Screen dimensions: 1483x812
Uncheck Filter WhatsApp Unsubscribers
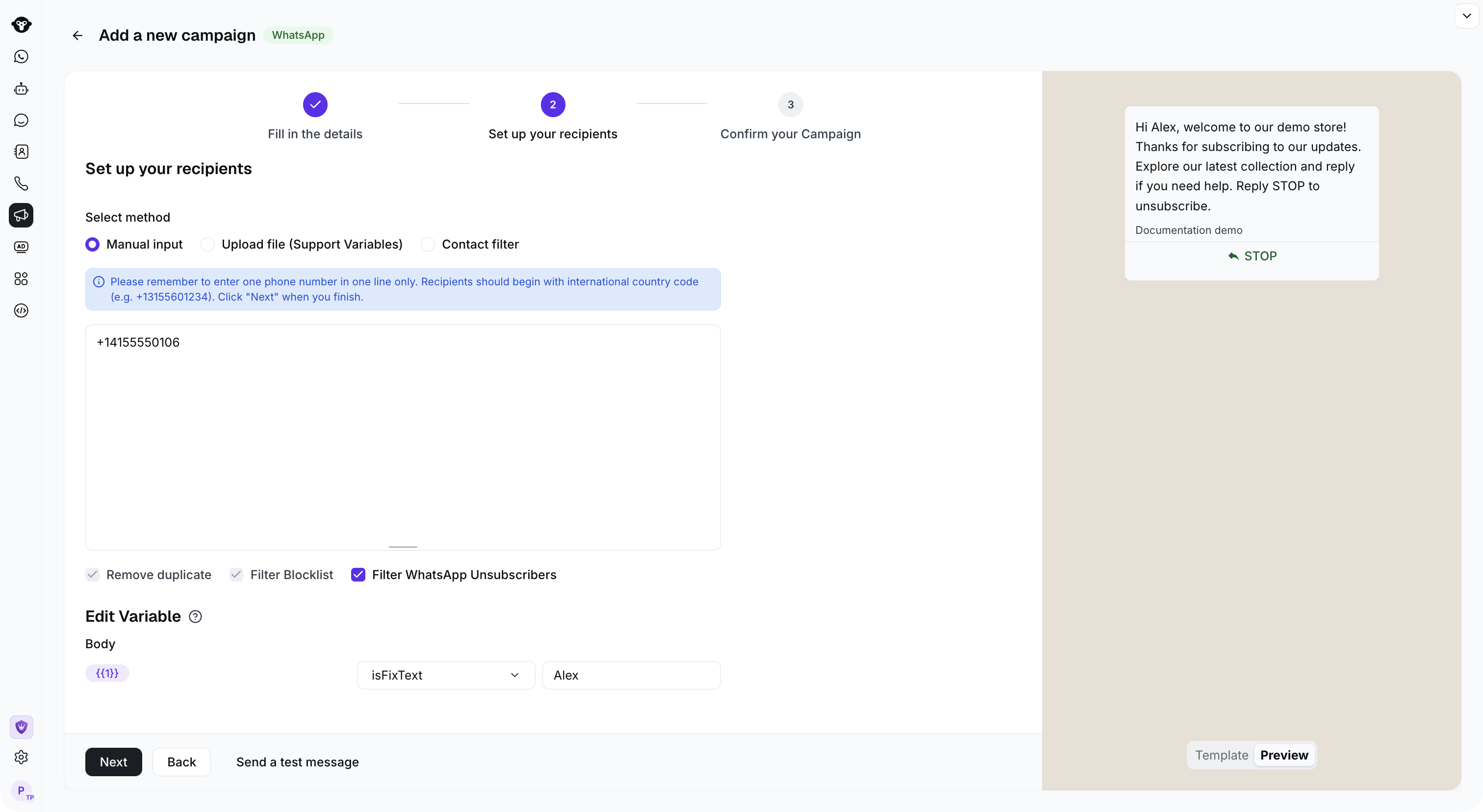(358, 575)
